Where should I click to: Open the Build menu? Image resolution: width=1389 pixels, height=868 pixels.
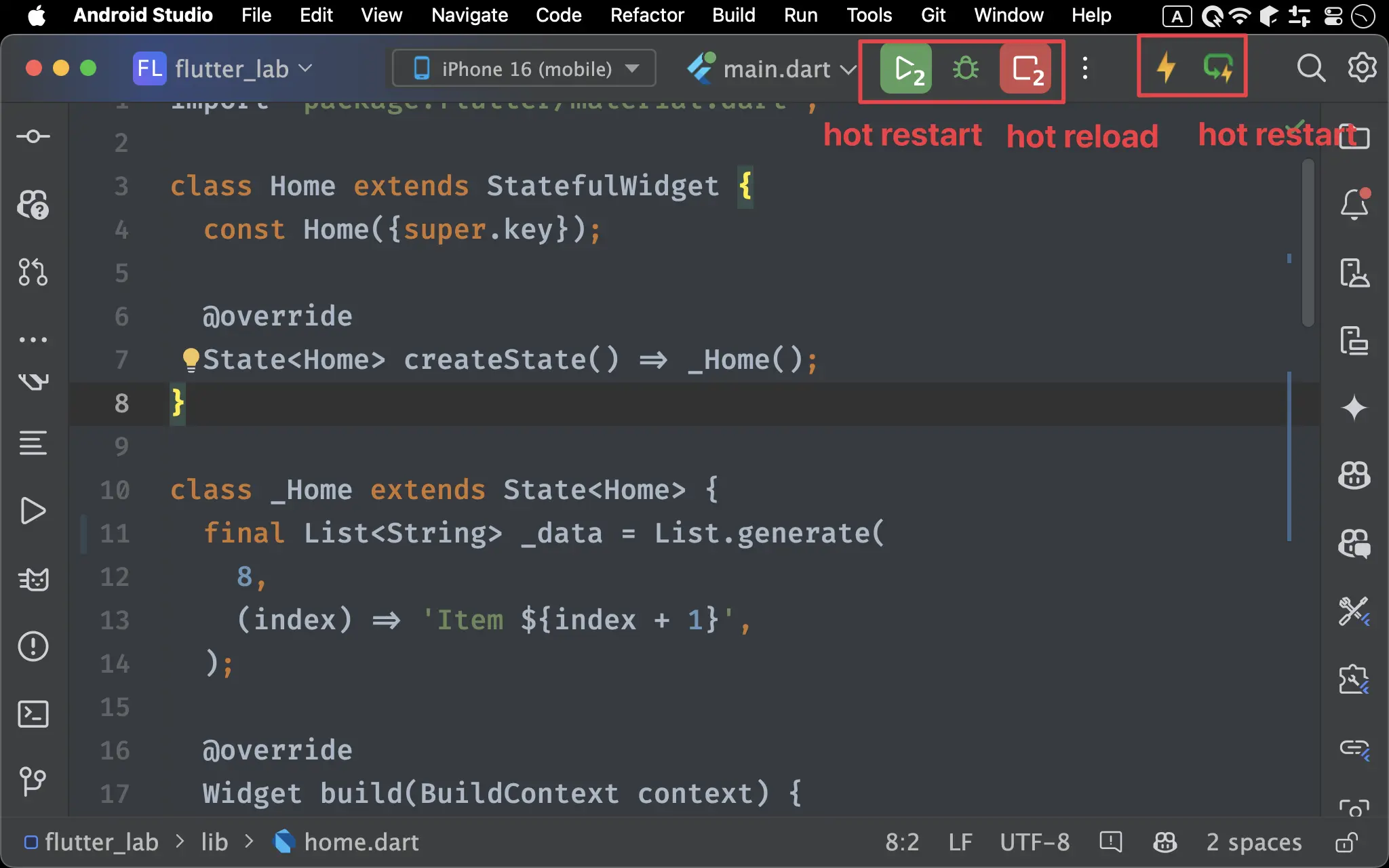(x=733, y=15)
